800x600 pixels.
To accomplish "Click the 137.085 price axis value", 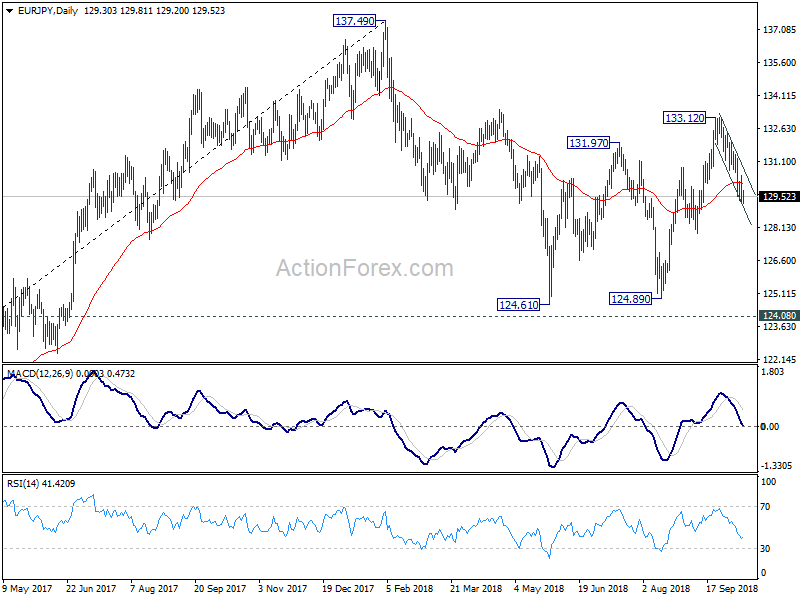I will pyautogui.click(x=779, y=30).
